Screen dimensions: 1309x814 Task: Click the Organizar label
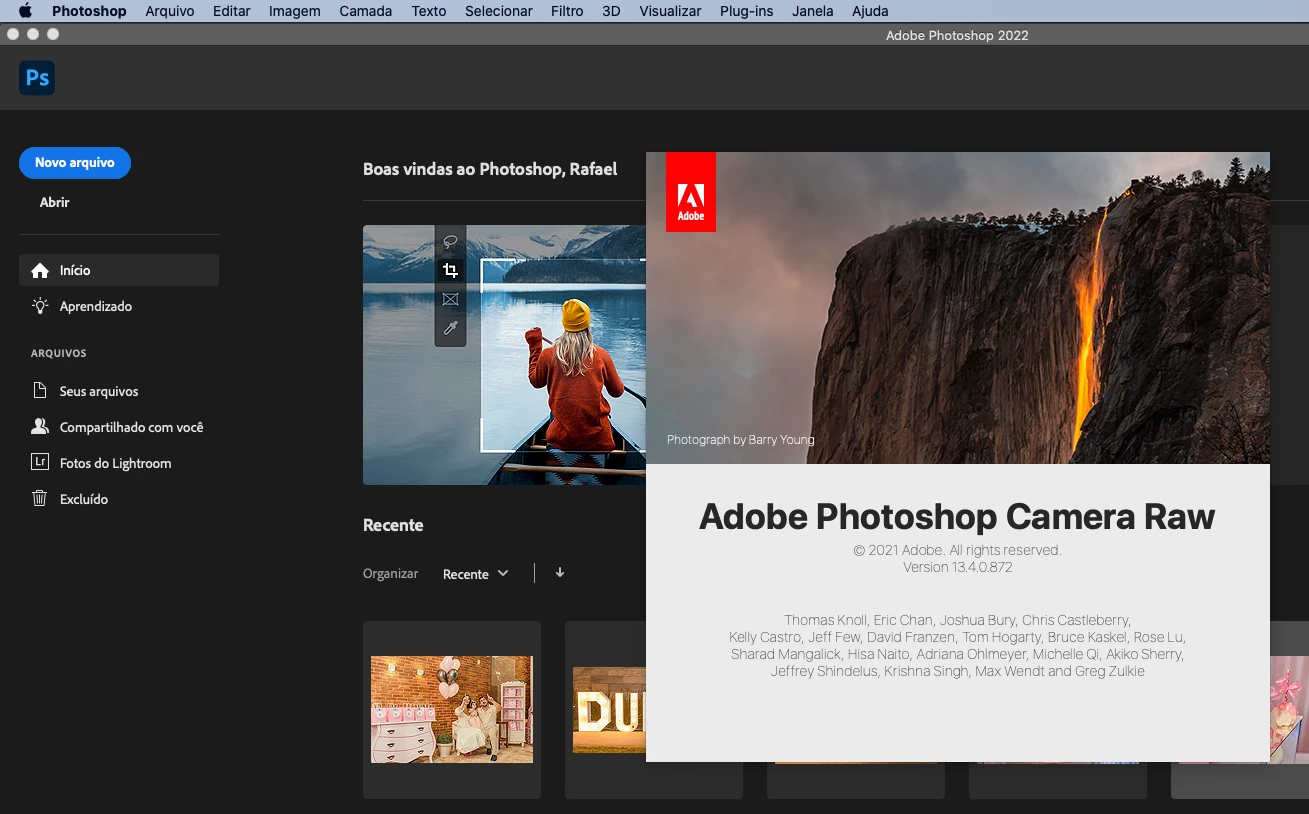tap(390, 574)
